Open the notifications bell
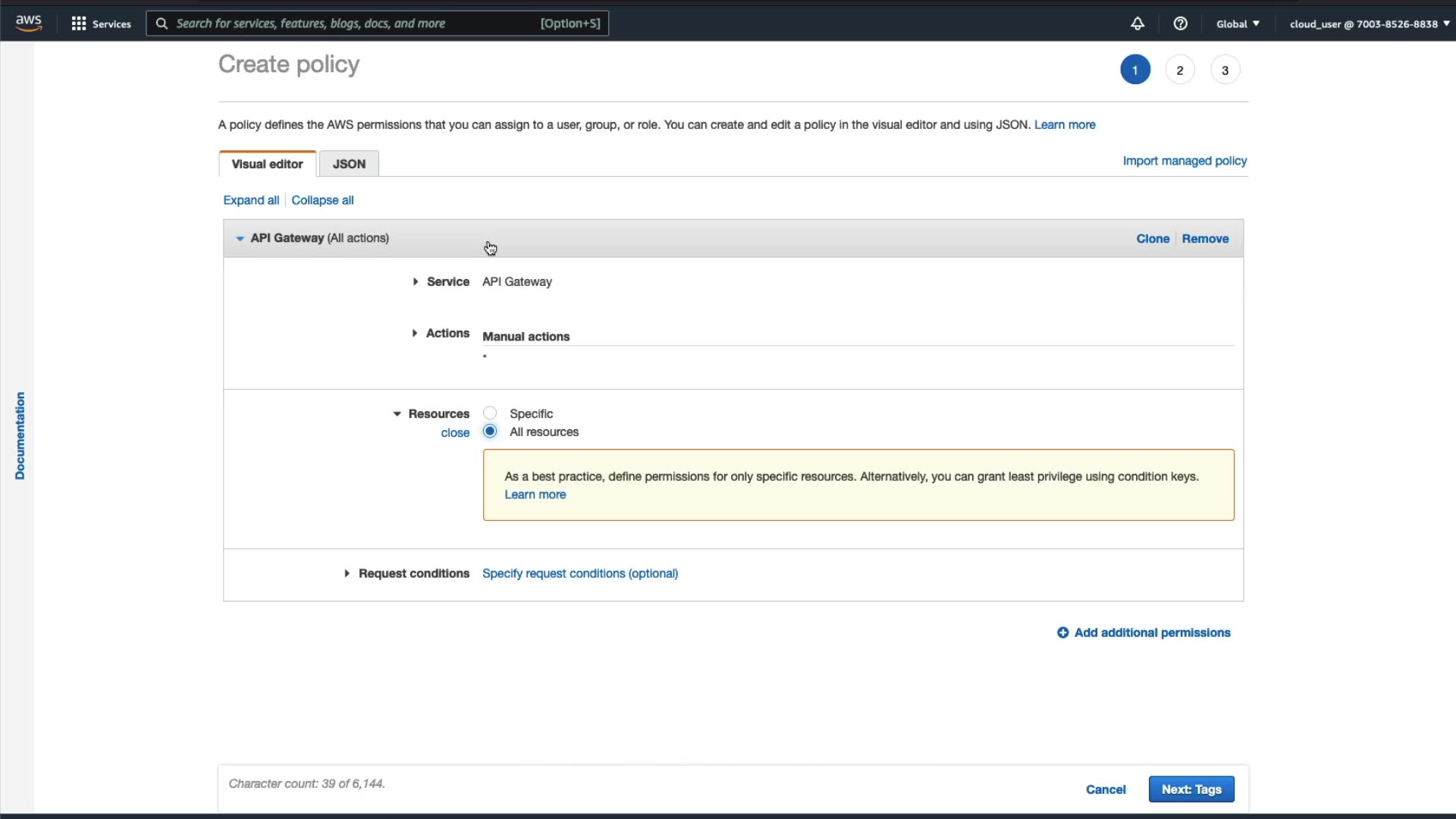This screenshot has width=1456, height=819. point(1137,24)
